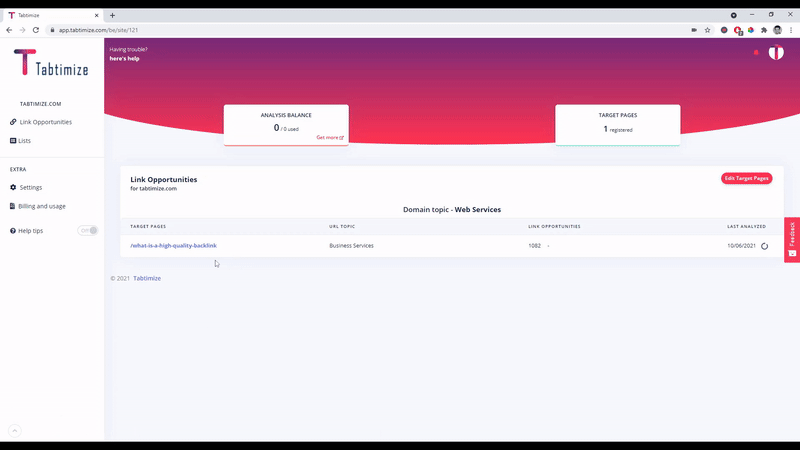Click the Help tips question mark icon
The width and height of the screenshot is (800, 450).
pyautogui.click(x=13, y=231)
